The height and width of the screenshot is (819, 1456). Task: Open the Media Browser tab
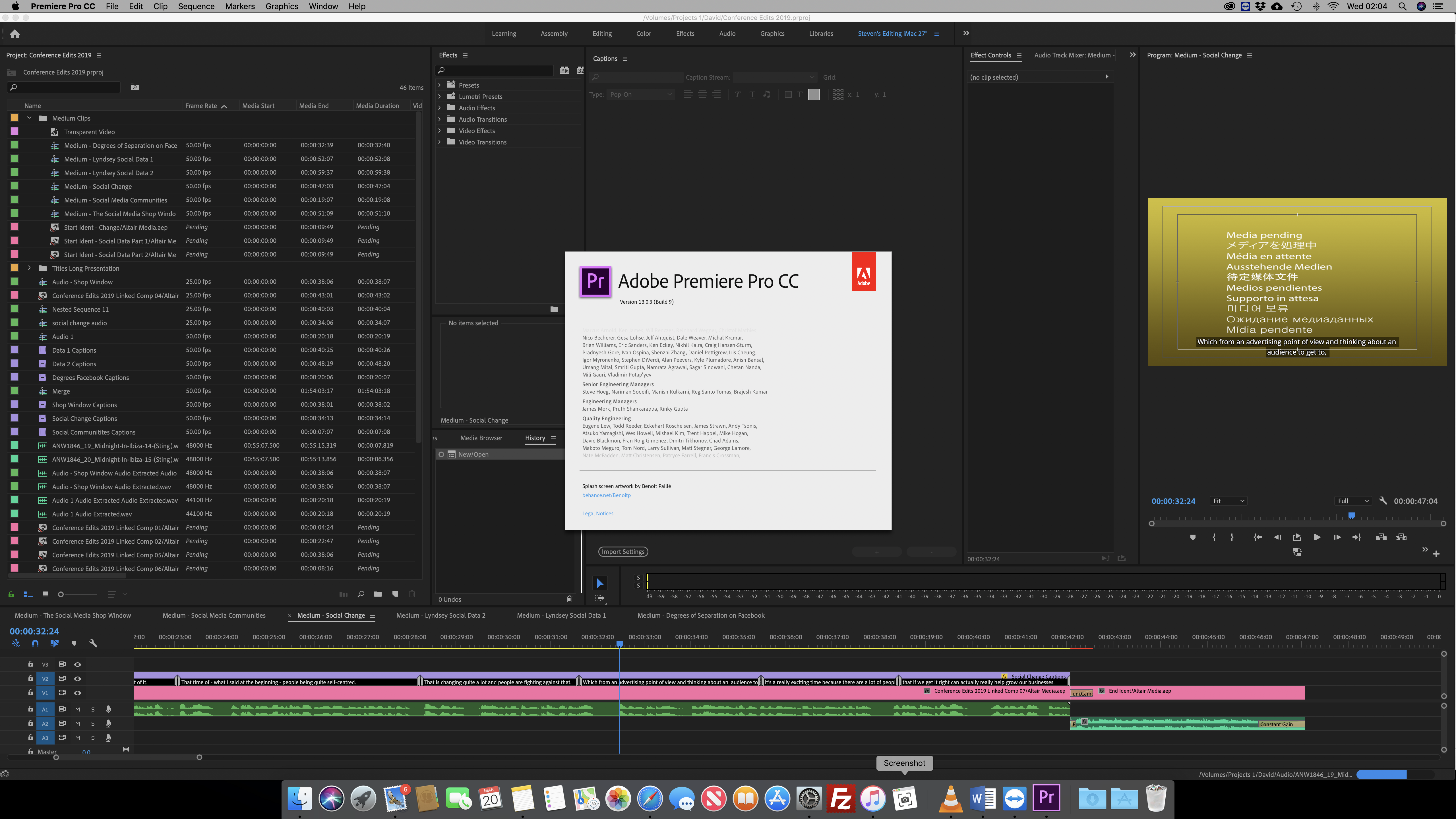(481, 438)
